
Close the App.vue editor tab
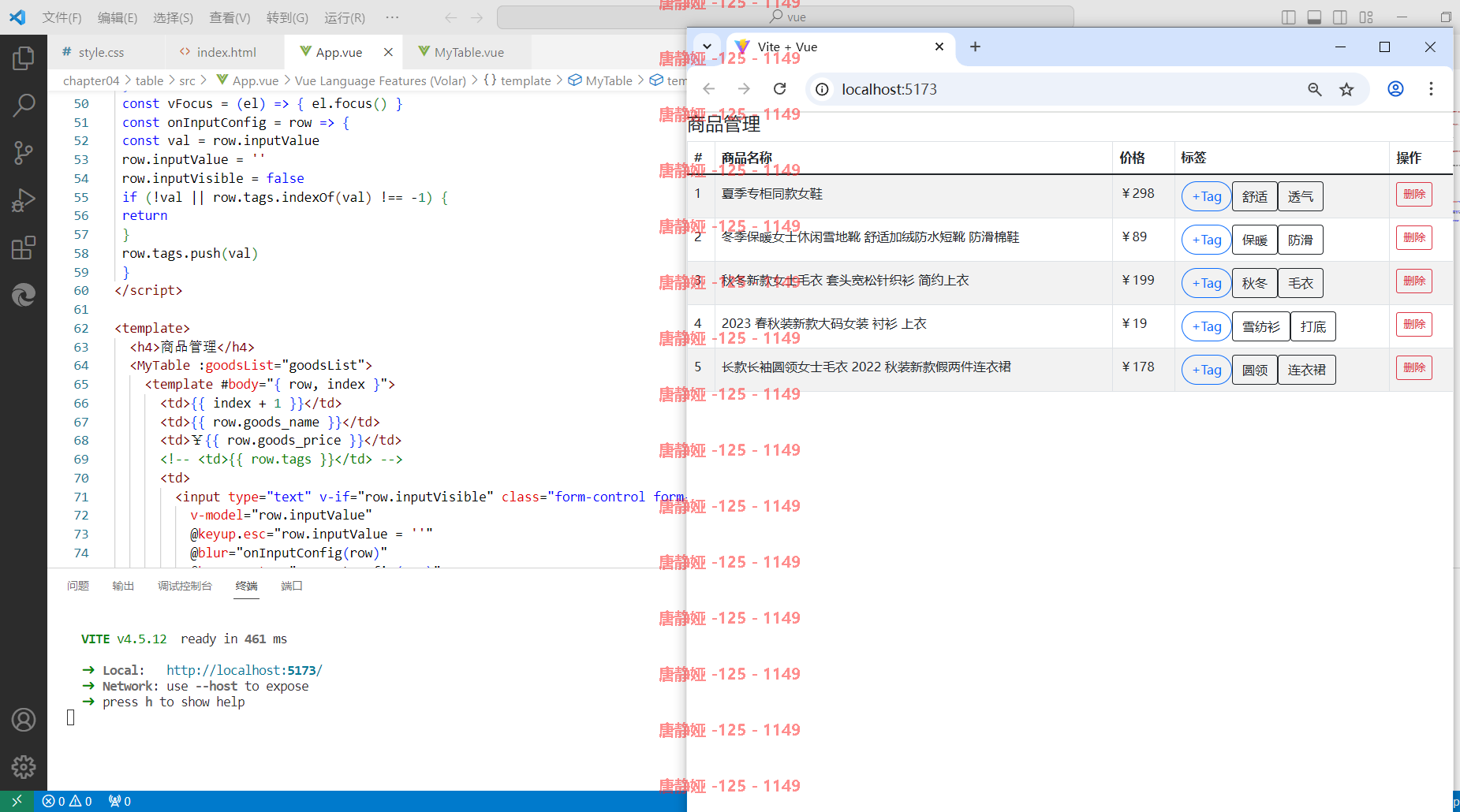(x=388, y=52)
